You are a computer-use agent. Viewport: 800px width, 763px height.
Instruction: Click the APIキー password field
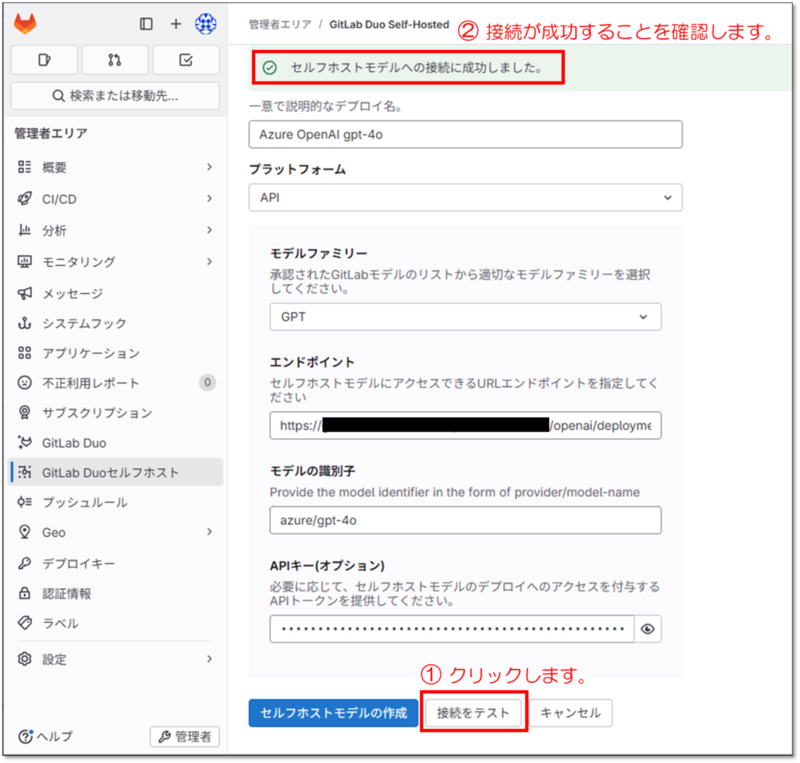coord(452,629)
